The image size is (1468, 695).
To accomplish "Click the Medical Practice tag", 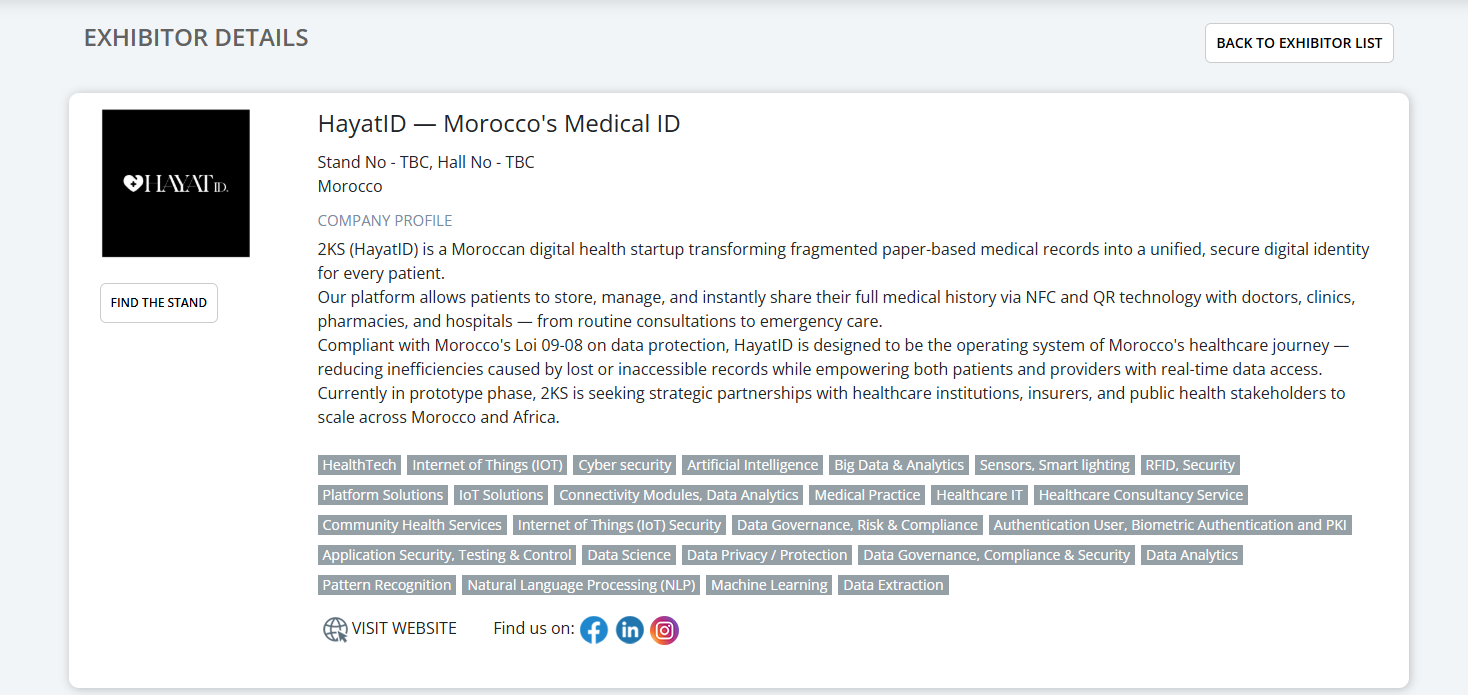I will 867,494.
